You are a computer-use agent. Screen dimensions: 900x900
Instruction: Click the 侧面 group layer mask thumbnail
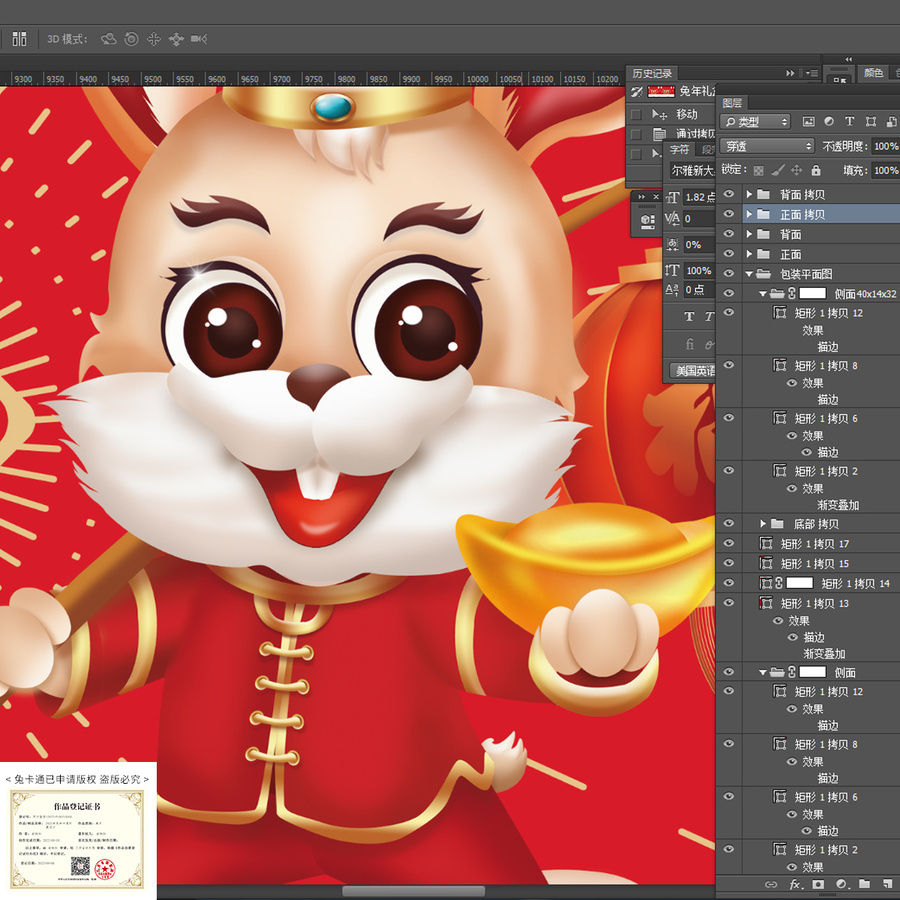(812, 672)
